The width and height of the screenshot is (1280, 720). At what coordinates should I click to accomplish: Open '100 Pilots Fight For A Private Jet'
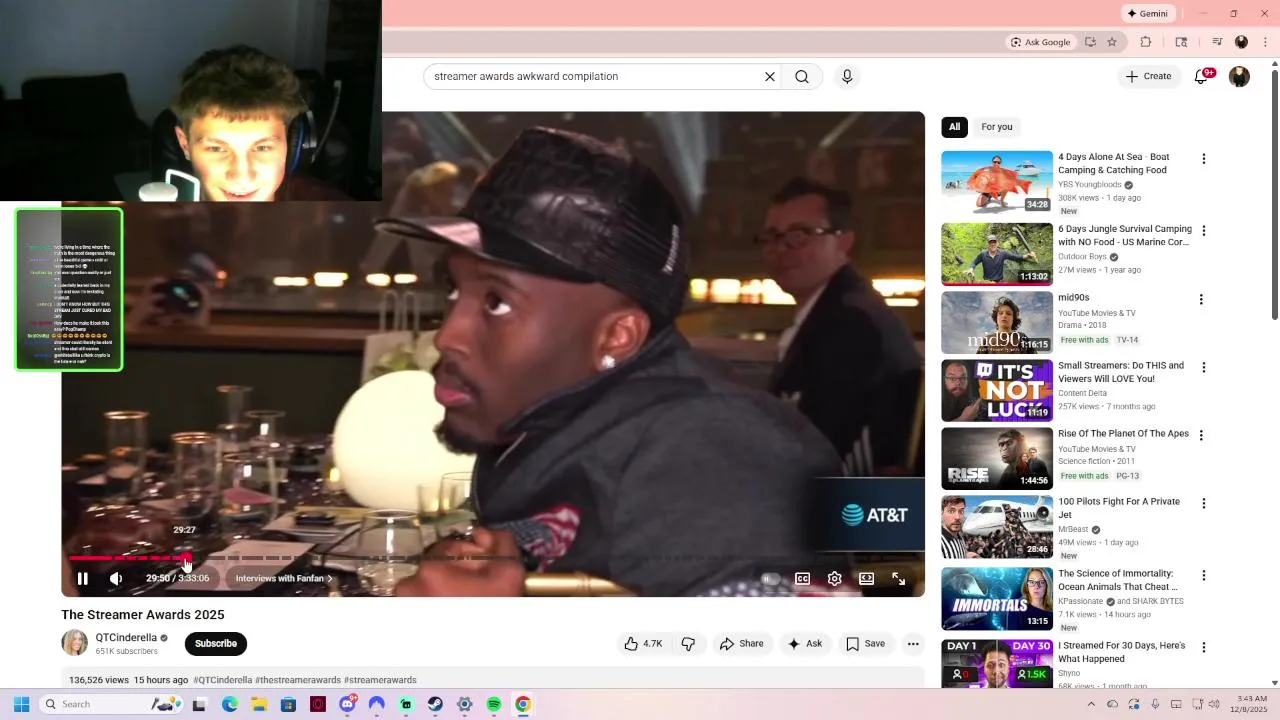(x=1119, y=508)
